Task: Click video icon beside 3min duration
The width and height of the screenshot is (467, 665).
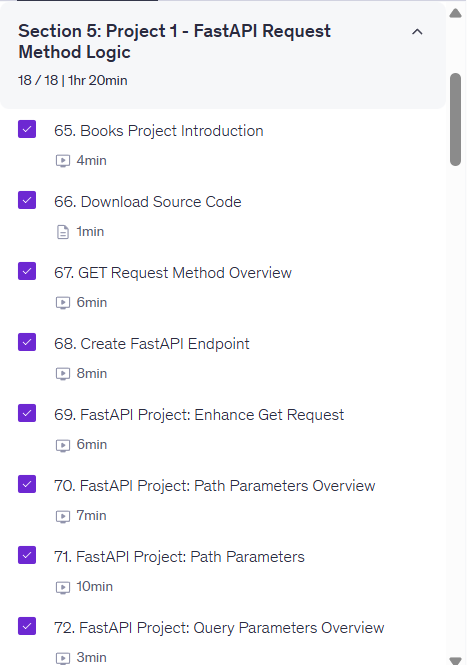Action: tap(63, 657)
